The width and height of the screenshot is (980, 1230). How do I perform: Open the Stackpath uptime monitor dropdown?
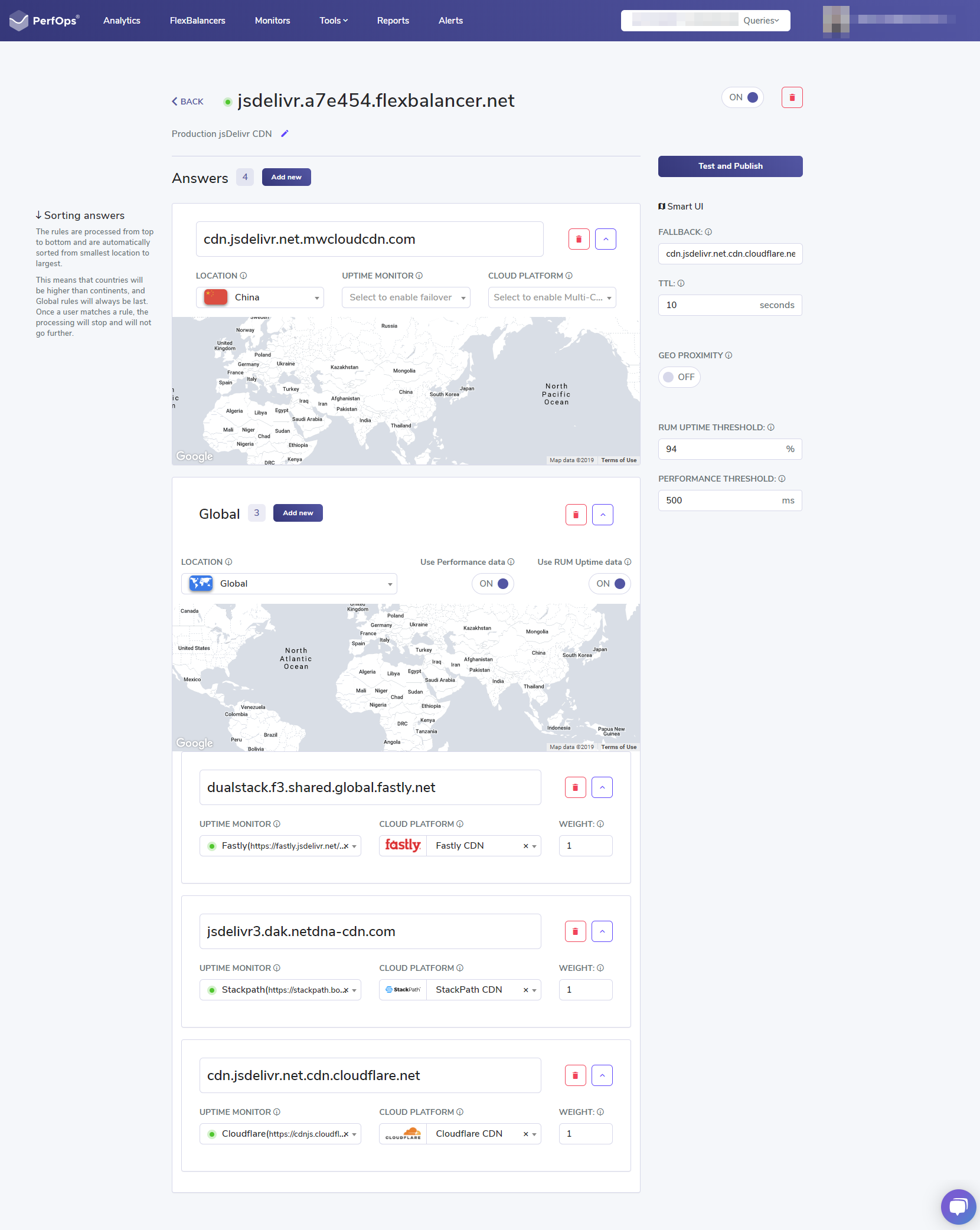pos(280,990)
